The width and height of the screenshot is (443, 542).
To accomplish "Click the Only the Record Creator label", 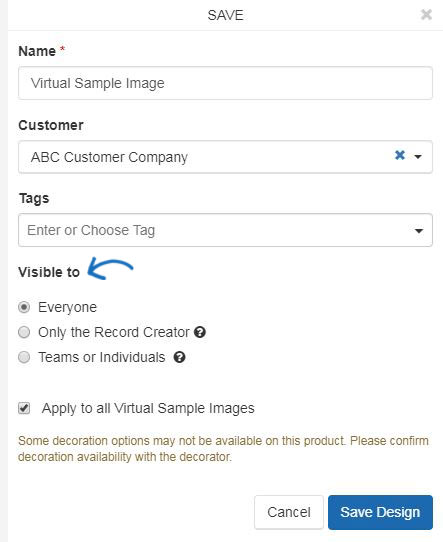I will pos(114,333).
